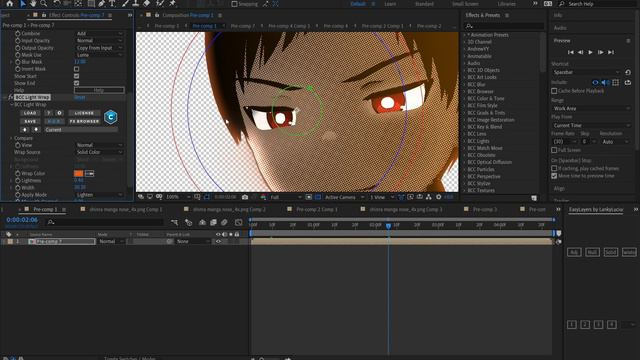Open the Apply Mode Lighten dropdown
Screen dimensions: 640x360
pyautogui.click(x=99, y=195)
